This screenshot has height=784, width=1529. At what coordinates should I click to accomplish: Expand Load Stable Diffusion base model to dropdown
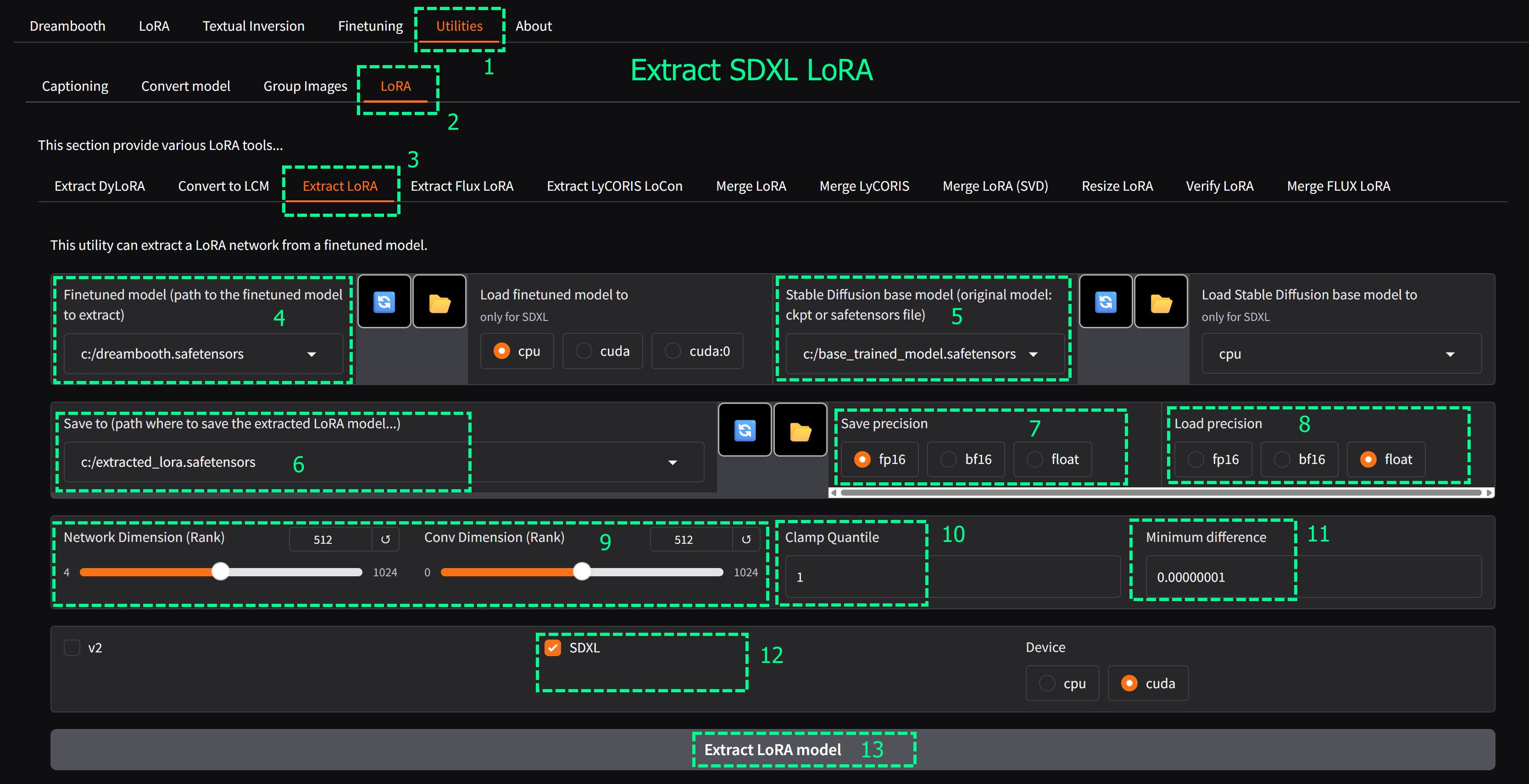(1341, 354)
